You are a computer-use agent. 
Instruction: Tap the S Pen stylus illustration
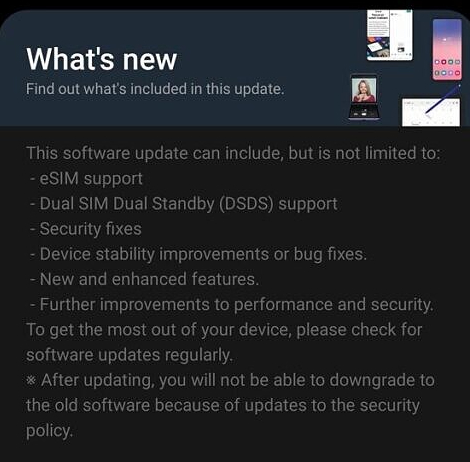click(443, 99)
